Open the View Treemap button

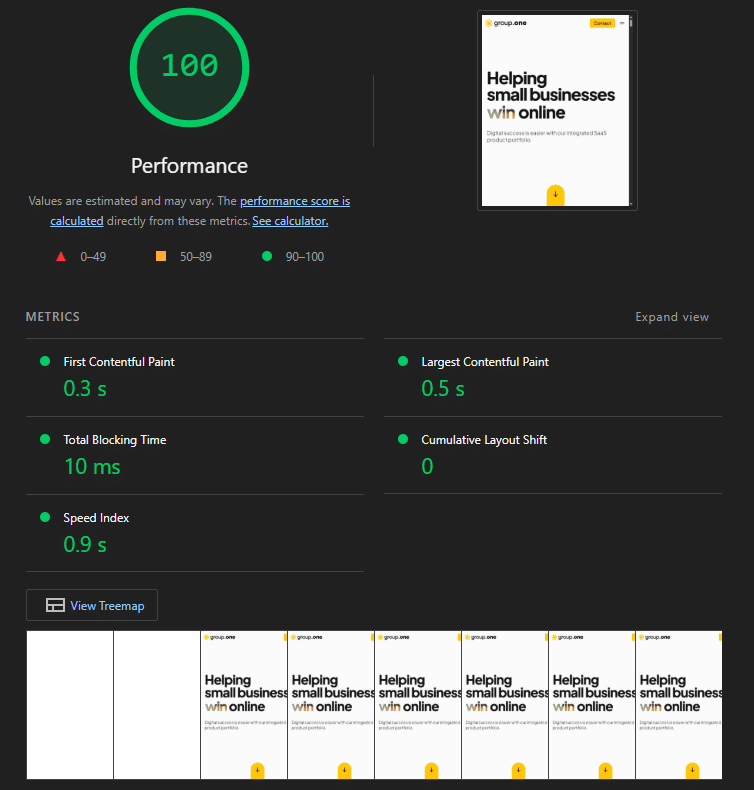92,606
